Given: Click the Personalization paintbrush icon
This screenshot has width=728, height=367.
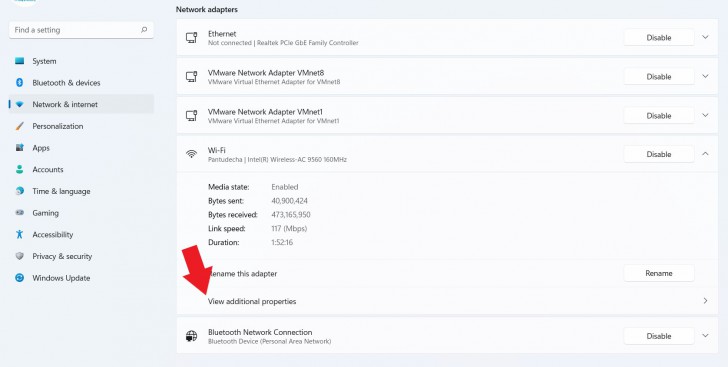Looking at the screenshot, I should click(x=20, y=126).
